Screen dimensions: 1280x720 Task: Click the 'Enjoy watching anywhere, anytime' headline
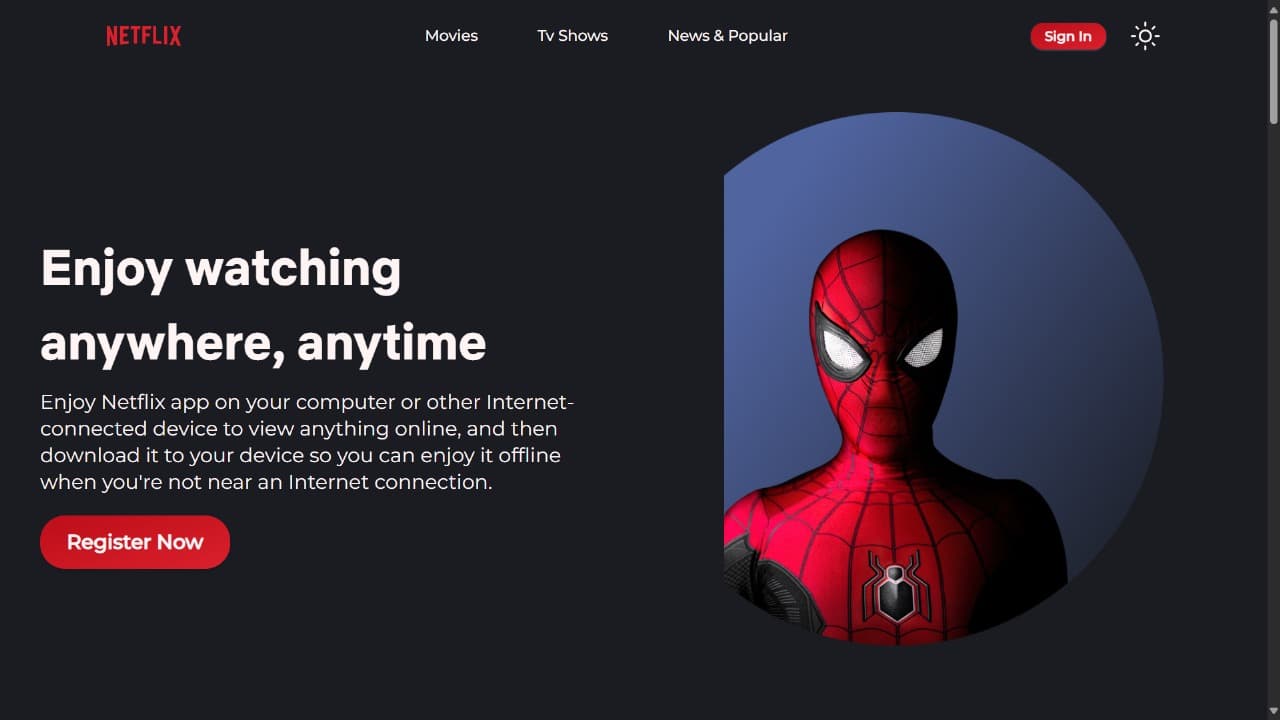pos(263,305)
